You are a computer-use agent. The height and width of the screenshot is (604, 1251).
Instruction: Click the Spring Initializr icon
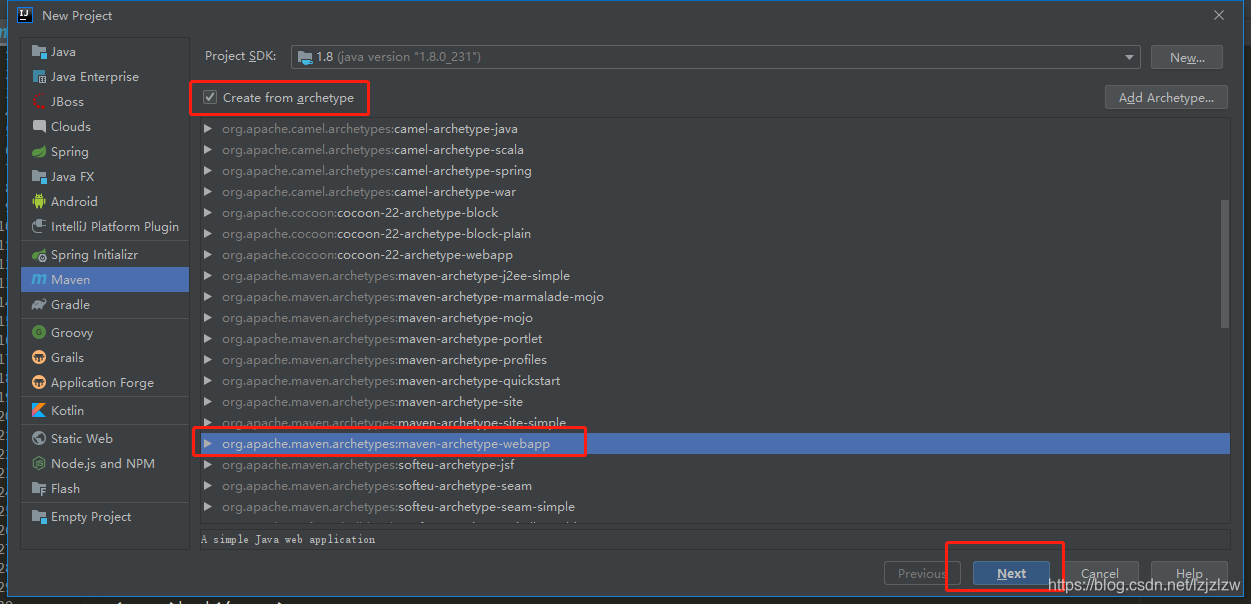point(39,255)
